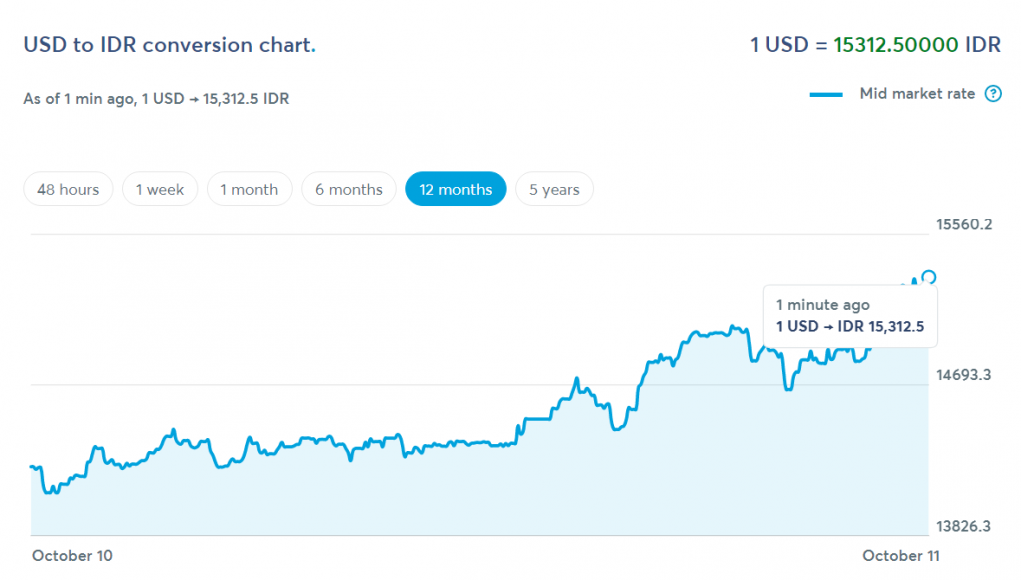This screenshot has height=580, width=1021.
Task: Click the 15560.2 y-axis label
Action: point(963,224)
